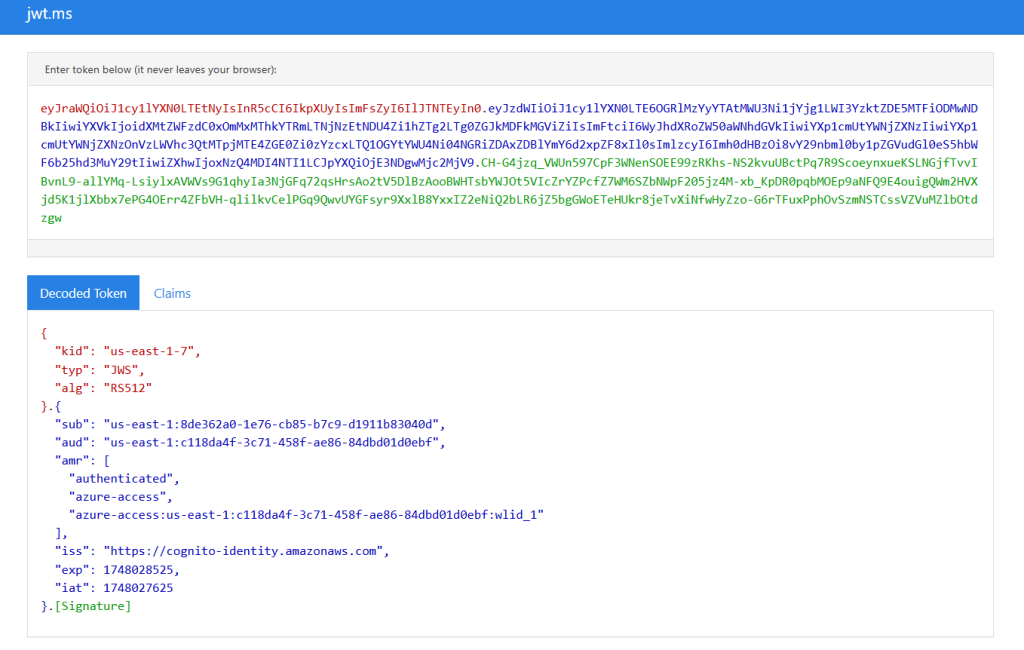Click the "azure-access", array entry
This screenshot has width=1024, height=650.
[x=121, y=497]
